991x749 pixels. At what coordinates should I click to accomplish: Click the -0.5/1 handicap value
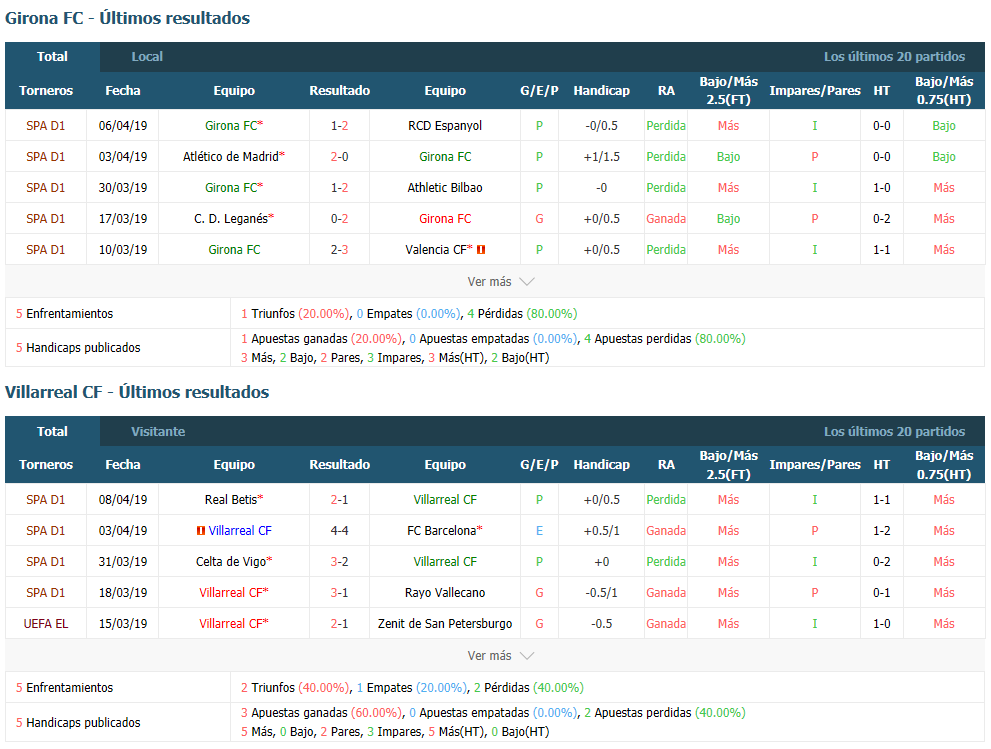pos(602,592)
